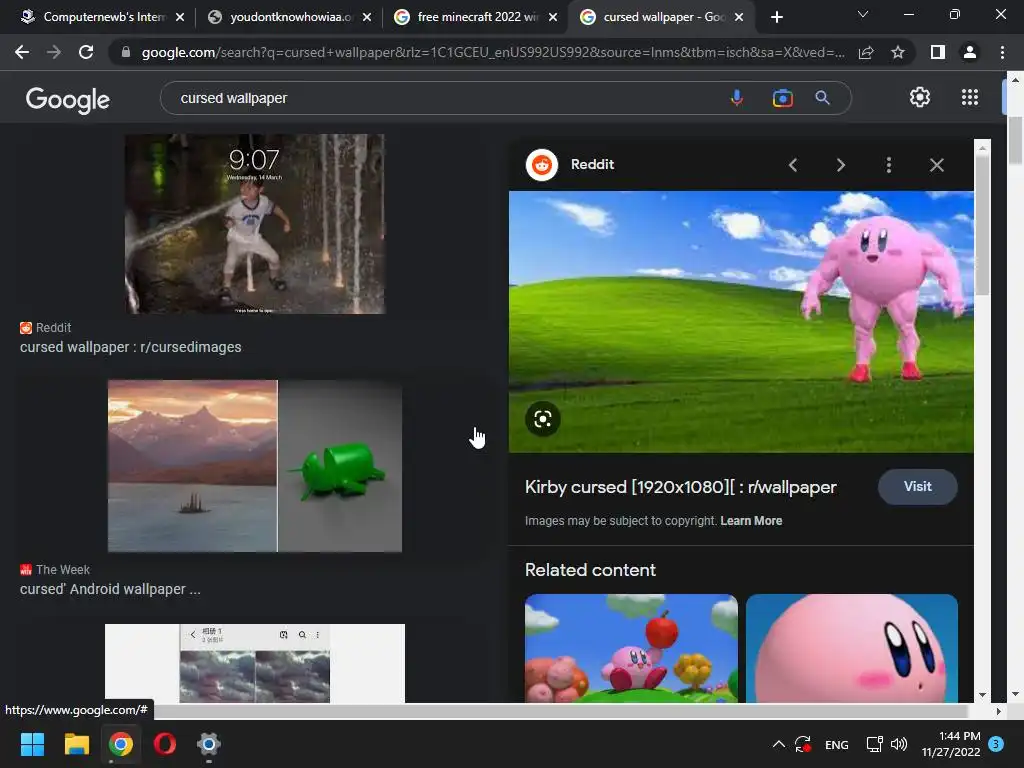
Task: Go back with the browser back arrow
Action: pyautogui.click(x=22, y=52)
